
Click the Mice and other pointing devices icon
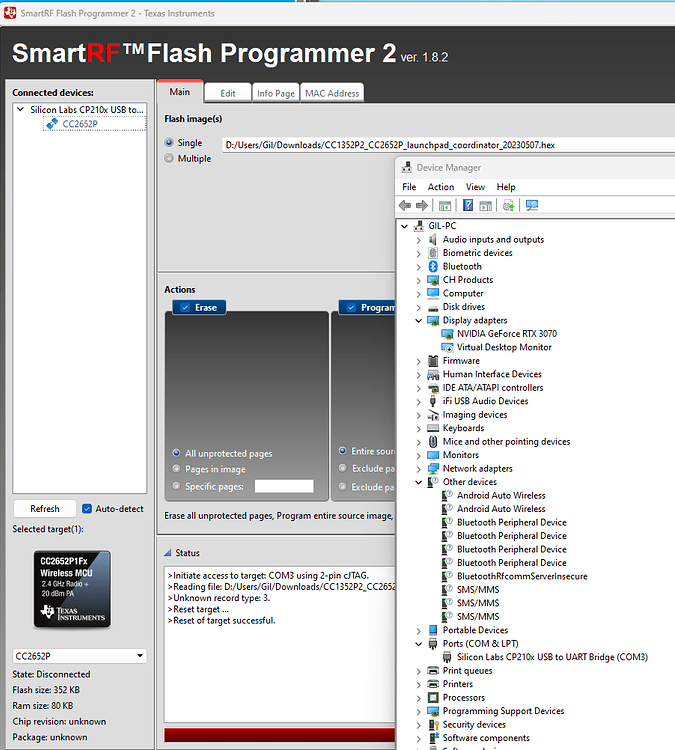click(x=433, y=441)
